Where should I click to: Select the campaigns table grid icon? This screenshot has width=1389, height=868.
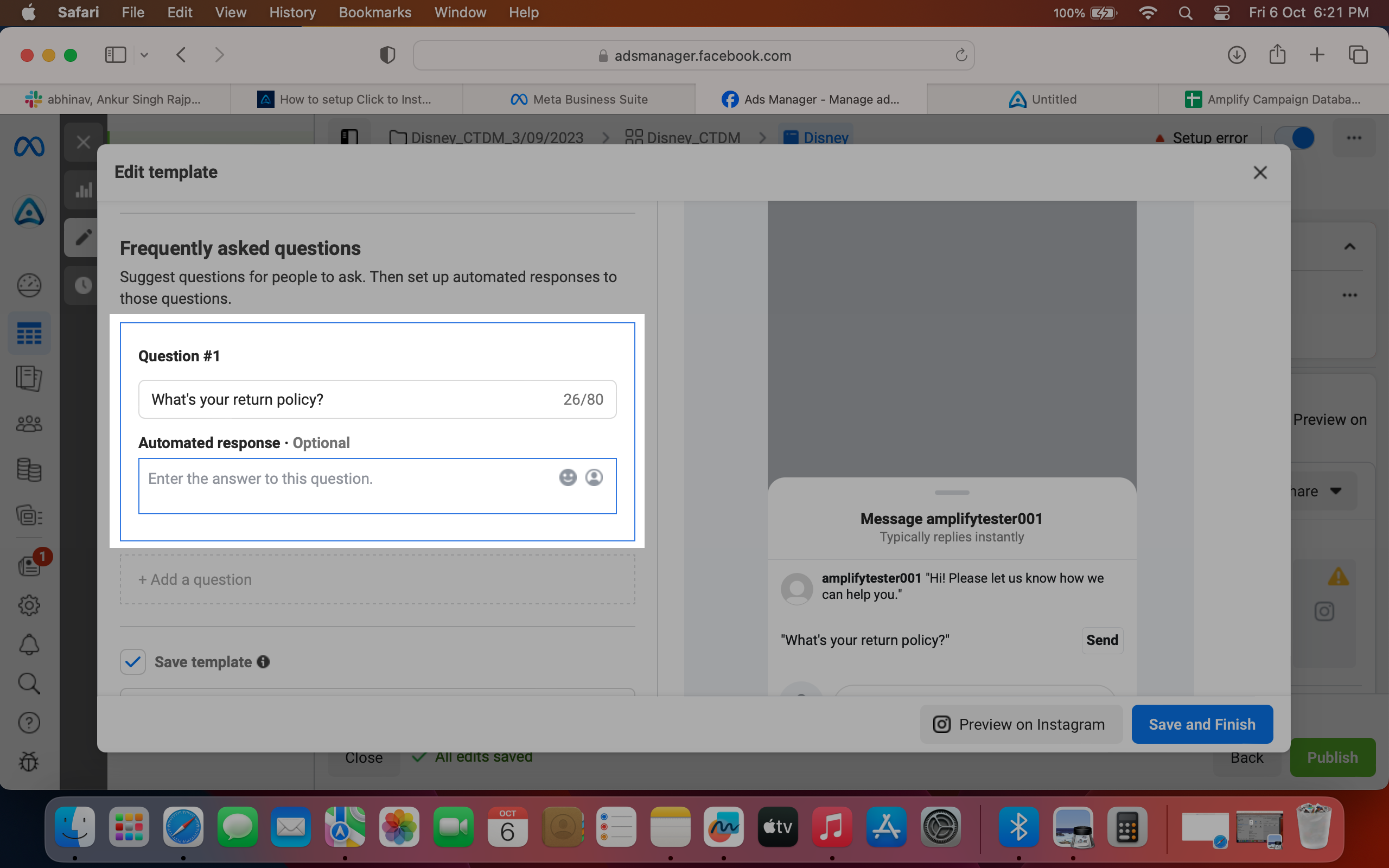tap(29, 333)
